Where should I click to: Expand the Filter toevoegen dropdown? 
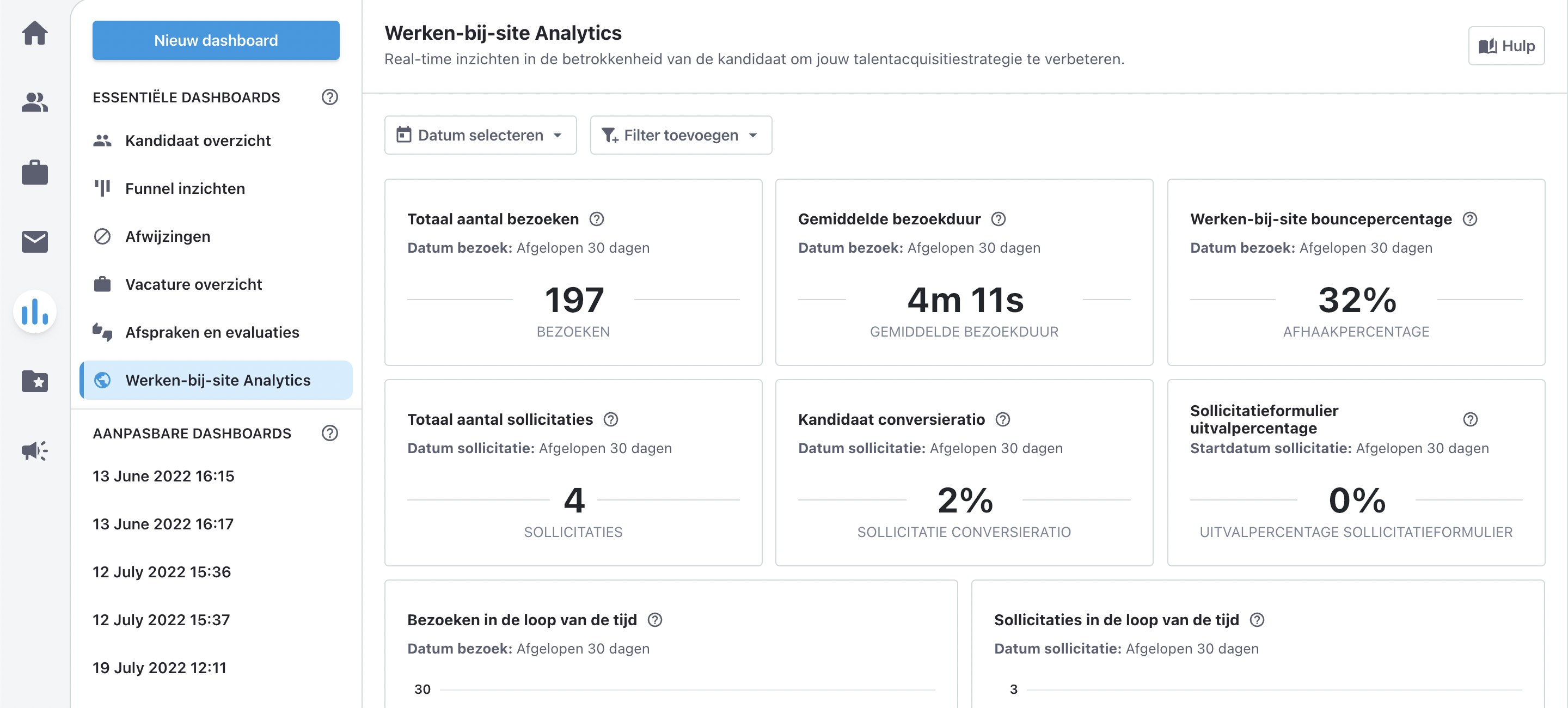tap(681, 135)
